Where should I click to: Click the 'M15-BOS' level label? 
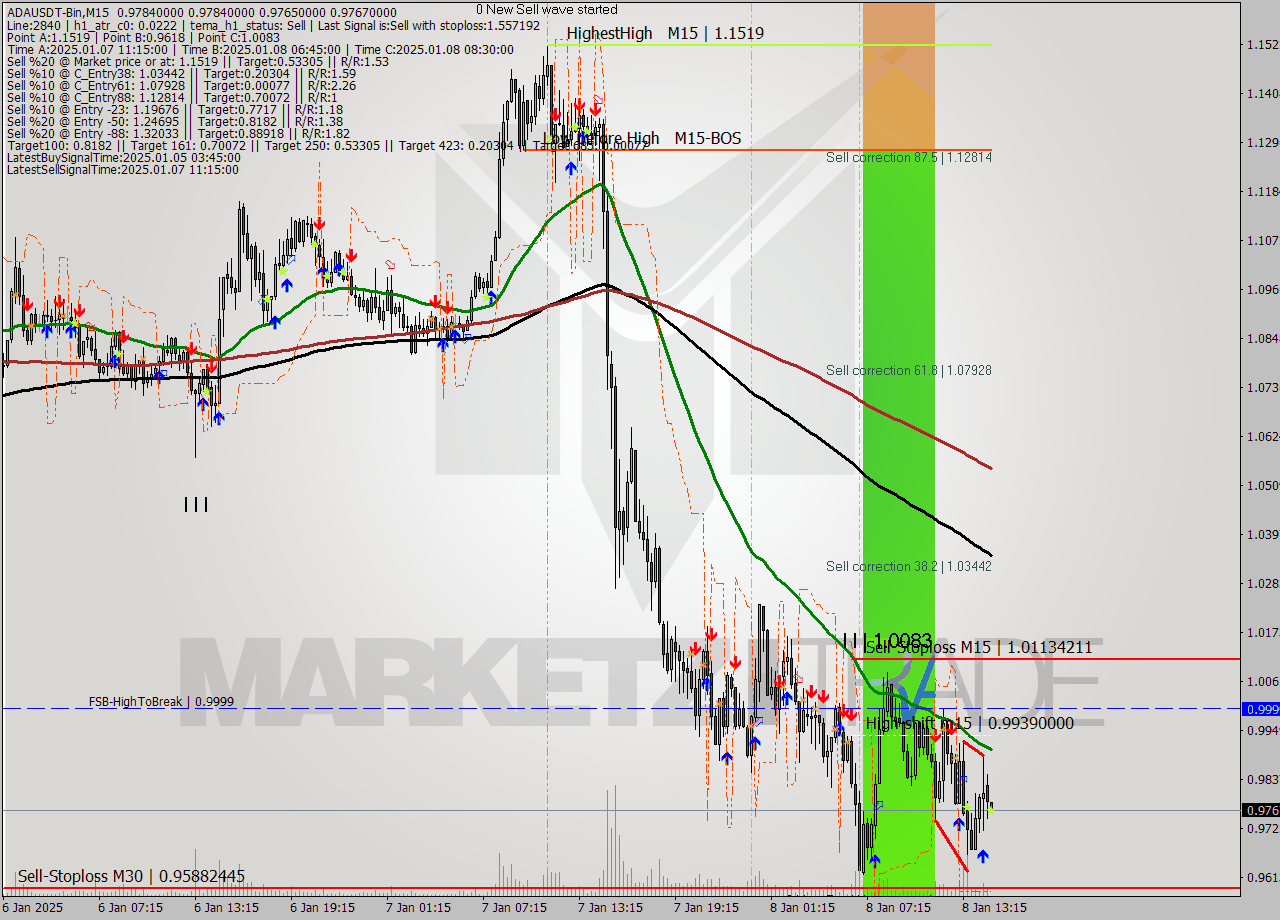pyautogui.click(x=708, y=138)
